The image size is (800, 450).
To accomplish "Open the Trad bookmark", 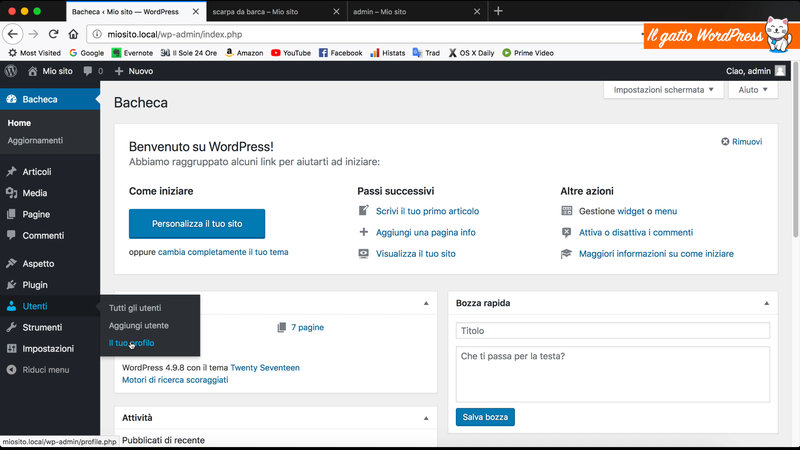I will tap(426, 53).
